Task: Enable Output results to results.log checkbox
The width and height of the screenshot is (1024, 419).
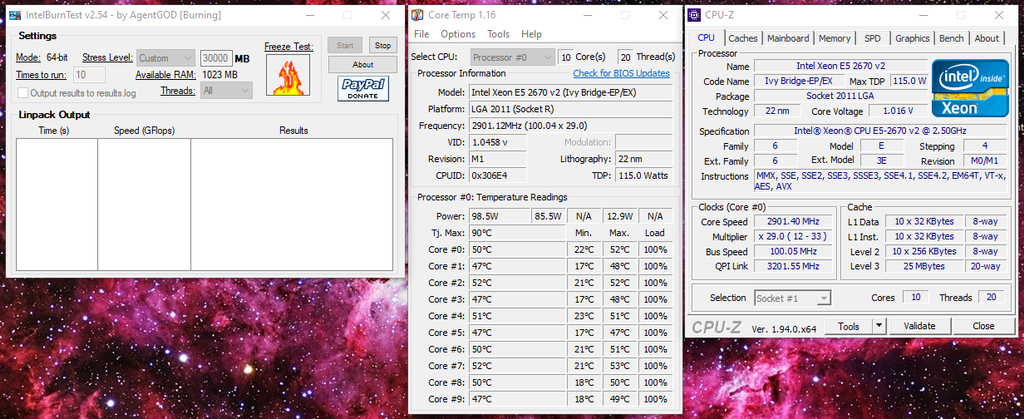Action: tap(23, 93)
